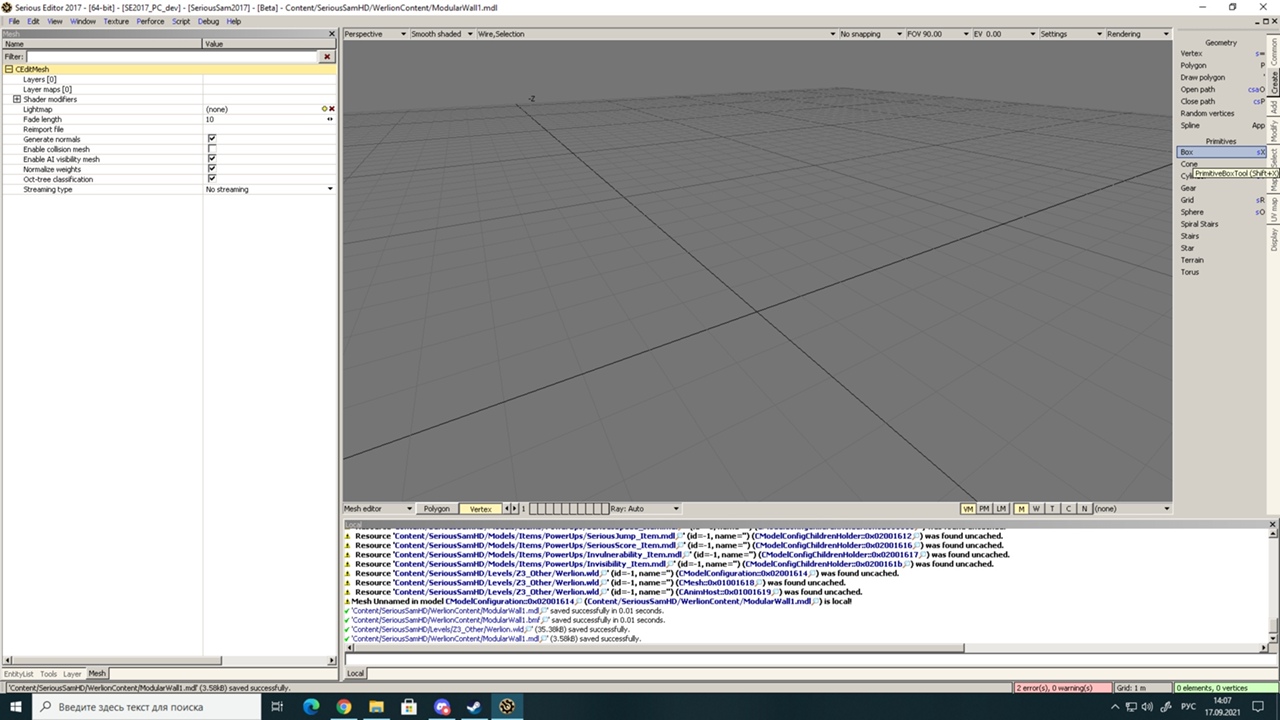Toggle the VM view mode button

click(967, 509)
